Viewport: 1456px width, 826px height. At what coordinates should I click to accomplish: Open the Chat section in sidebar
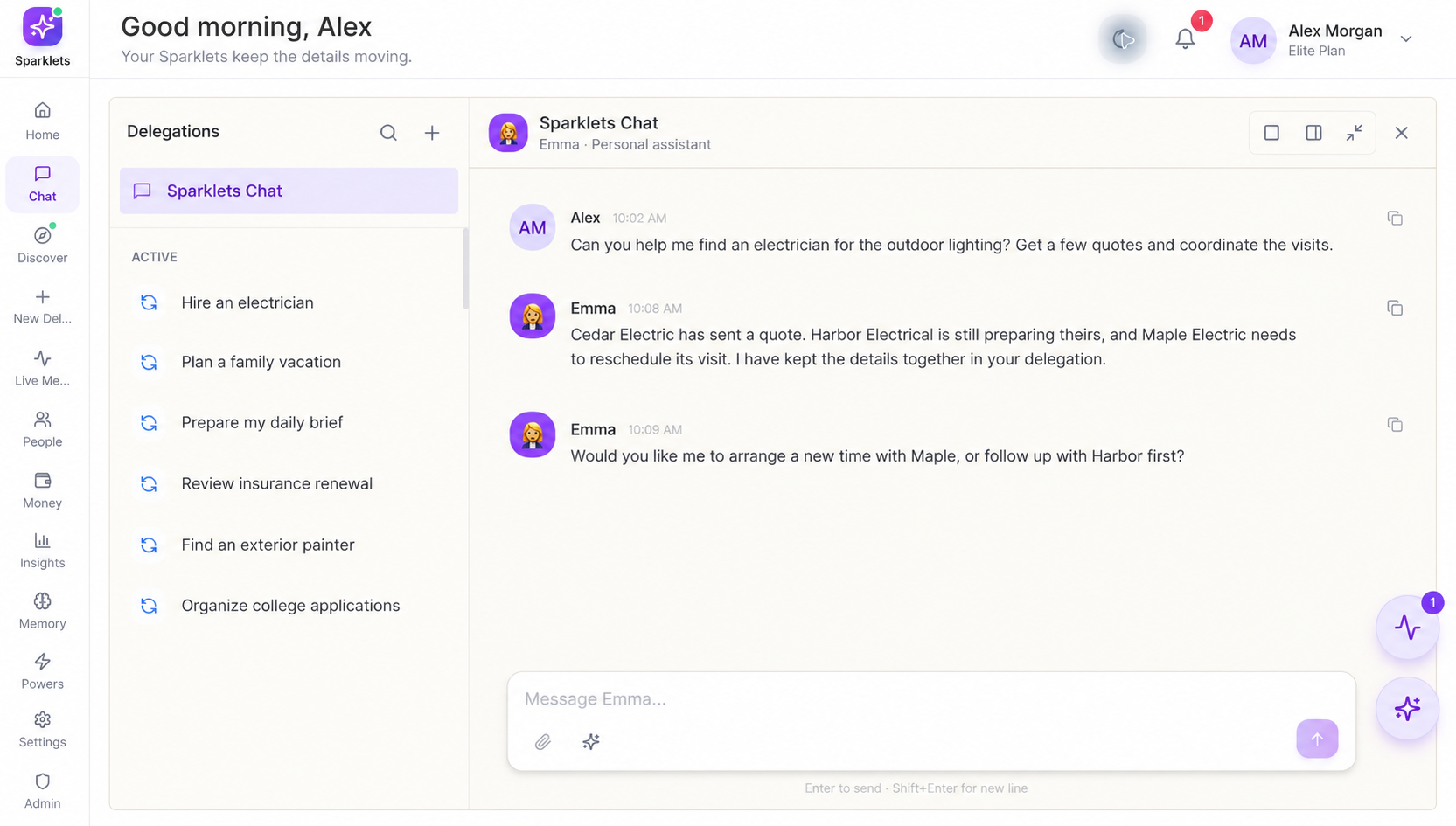(42, 184)
